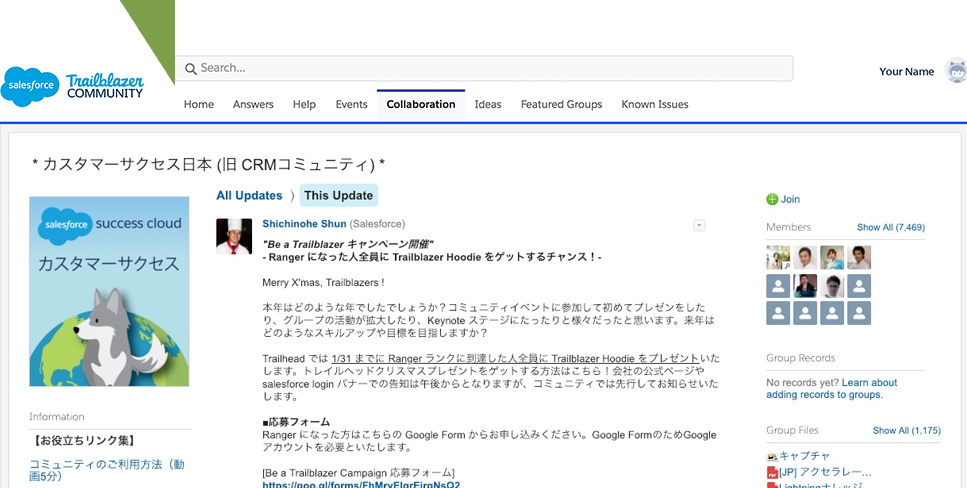
Task: Go to the Home tab
Action: (199, 104)
